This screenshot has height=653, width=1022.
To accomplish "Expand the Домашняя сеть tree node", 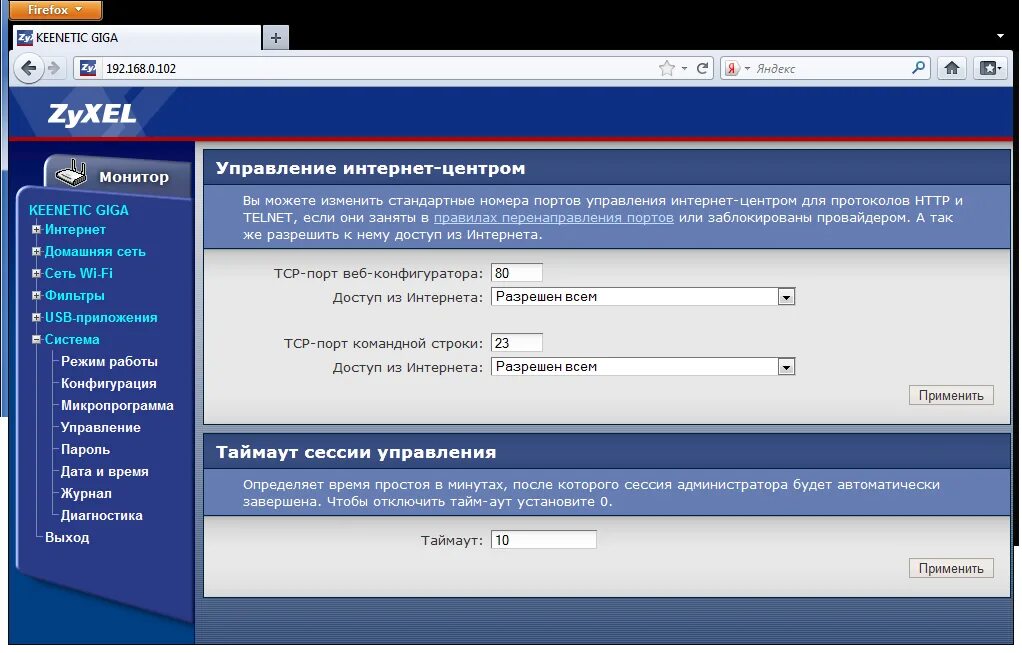I will coord(36,252).
